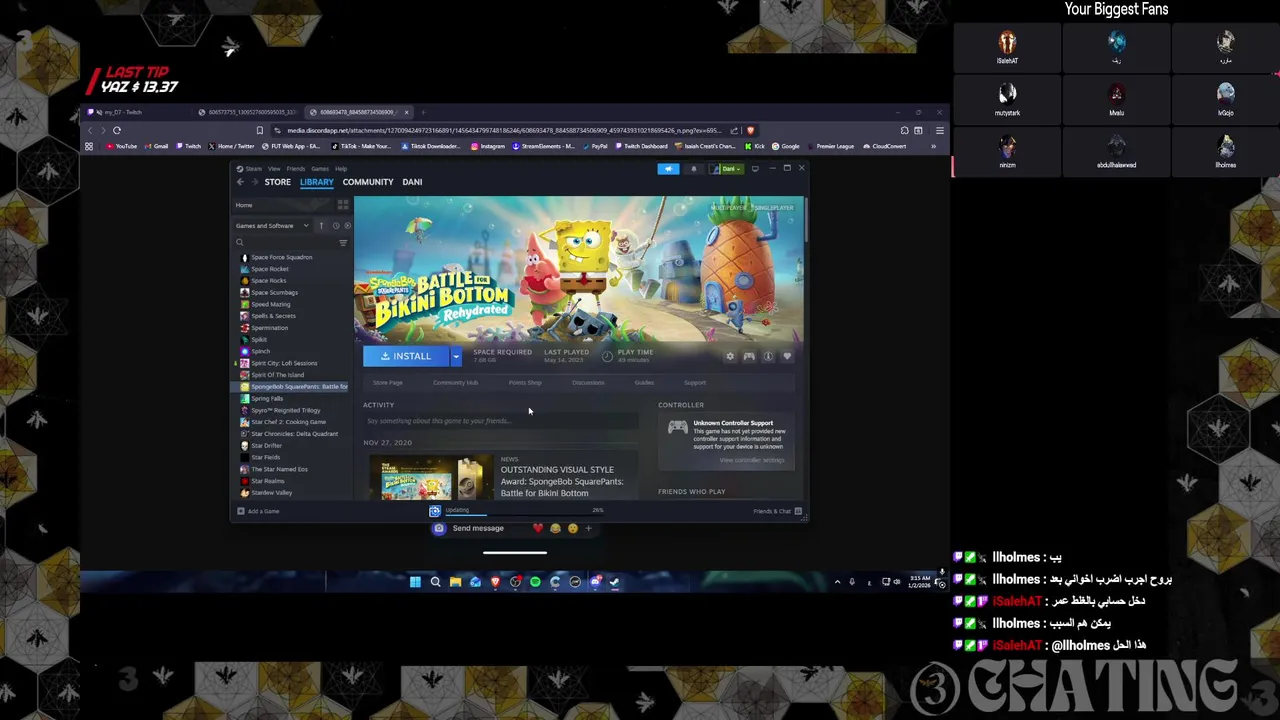Click the activity status input field
Screen dimensions: 1280x720
pos(500,421)
